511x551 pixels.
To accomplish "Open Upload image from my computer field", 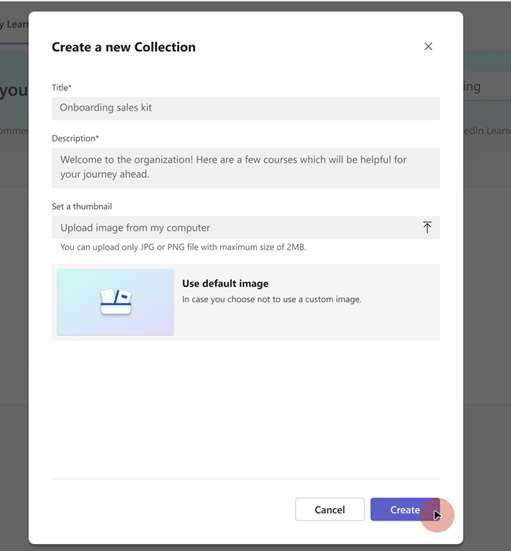I will [x=246, y=227].
